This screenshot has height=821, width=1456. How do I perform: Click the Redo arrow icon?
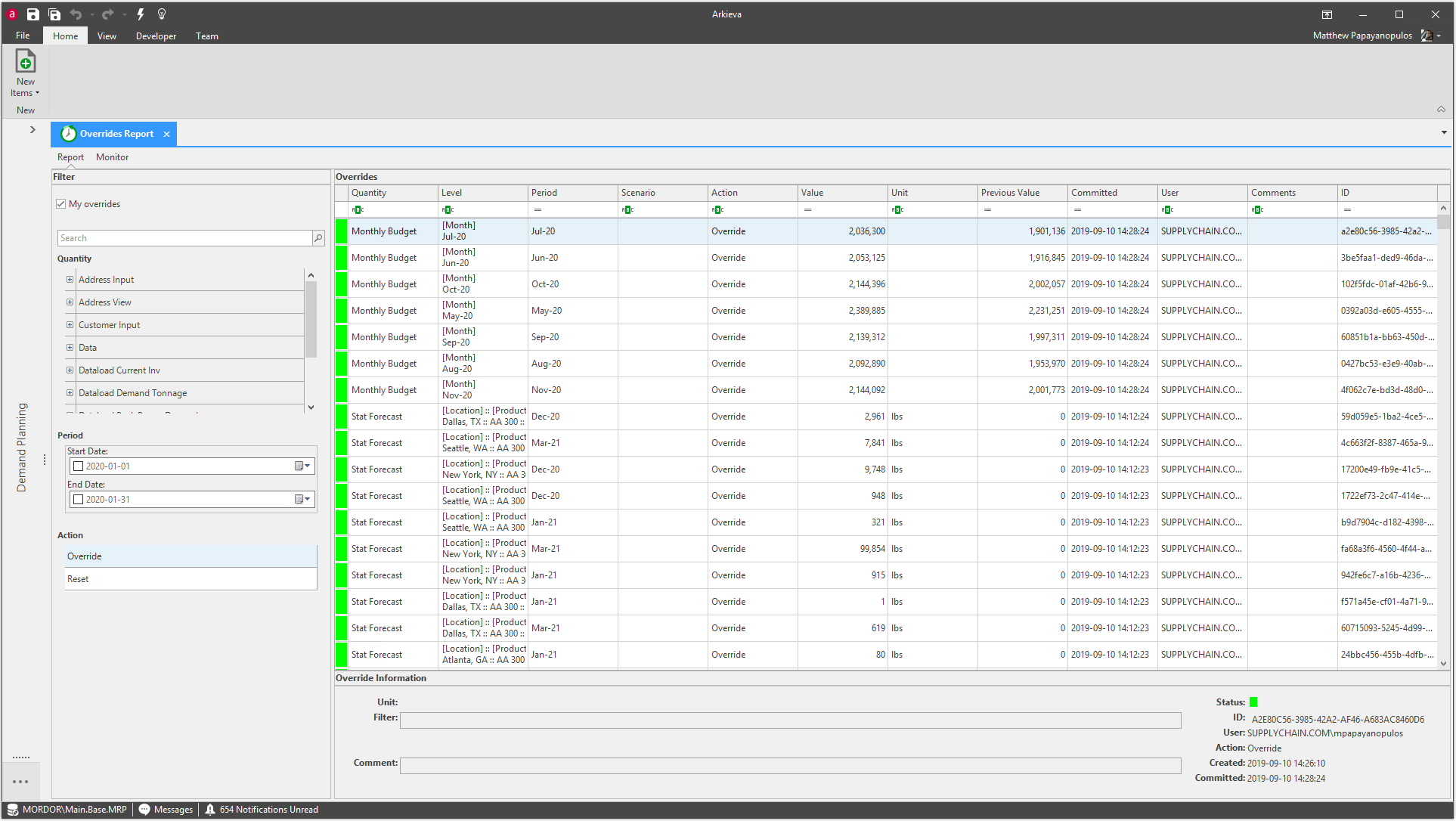(x=107, y=14)
